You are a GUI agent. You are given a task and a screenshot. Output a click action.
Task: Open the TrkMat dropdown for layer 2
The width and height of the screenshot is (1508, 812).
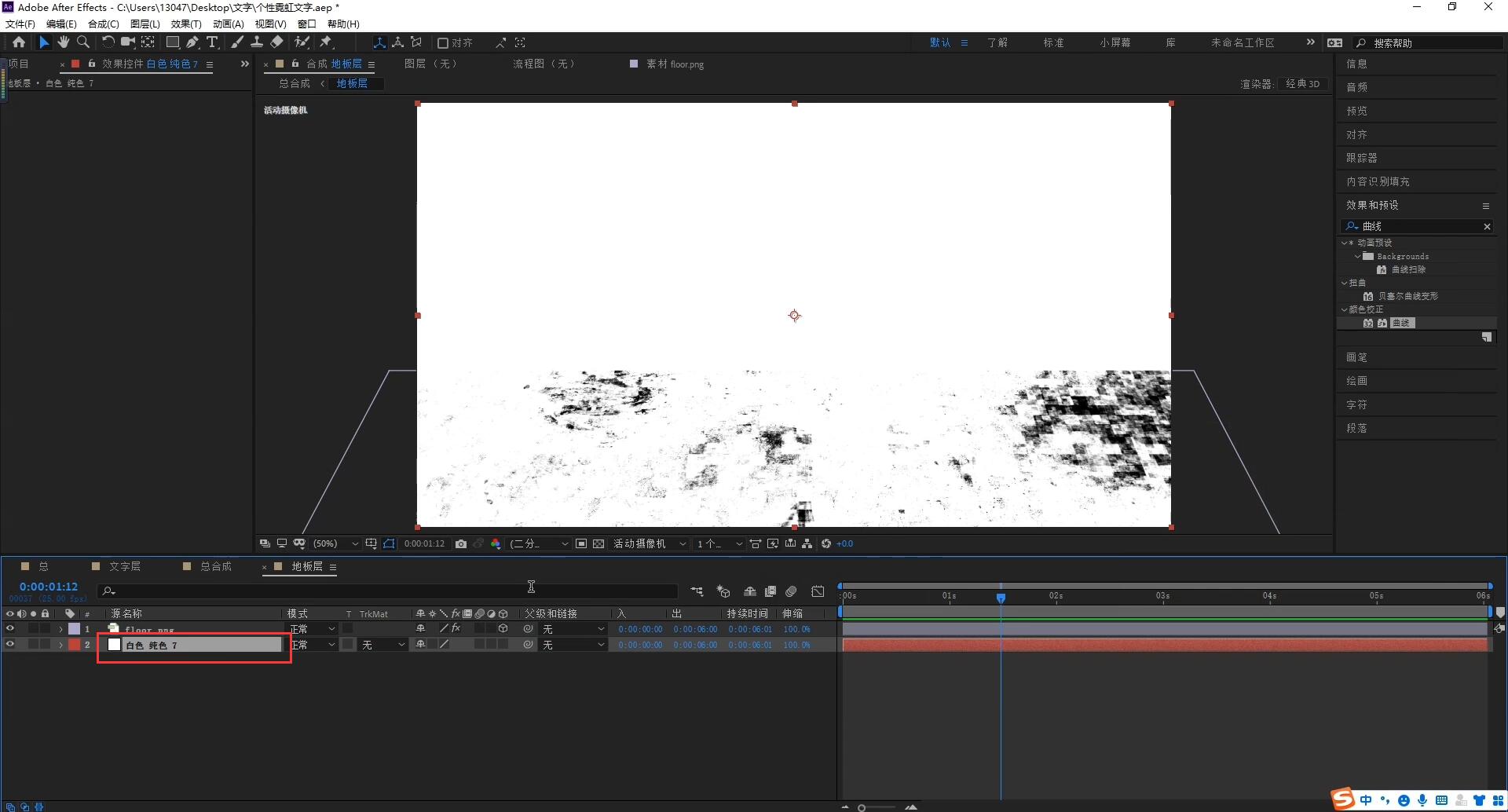(x=383, y=644)
